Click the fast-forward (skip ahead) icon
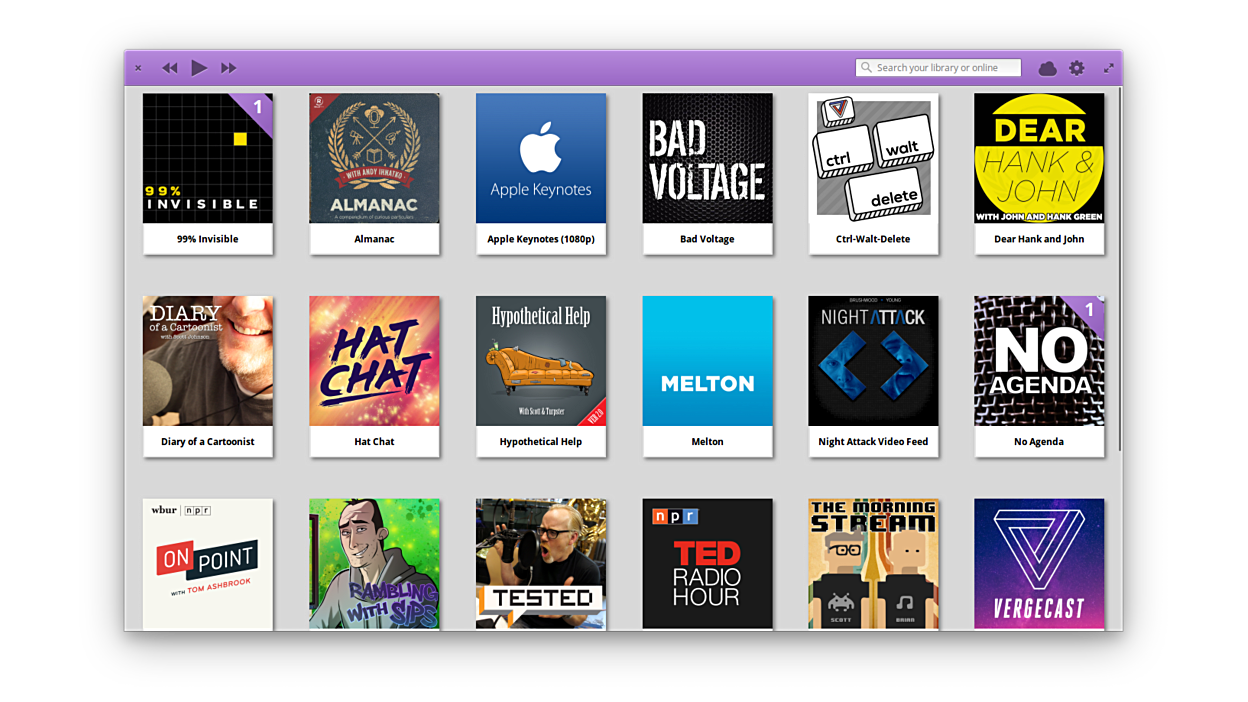This screenshot has width=1248, height=702. [x=229, y=68]
